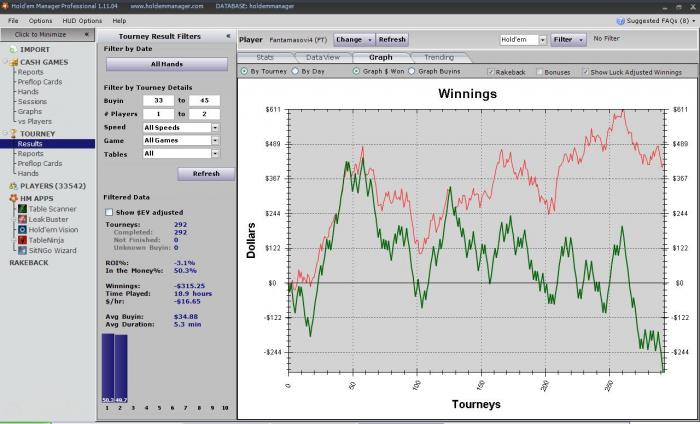
Task: Select the By Day radio button
Action: (295, 71)
